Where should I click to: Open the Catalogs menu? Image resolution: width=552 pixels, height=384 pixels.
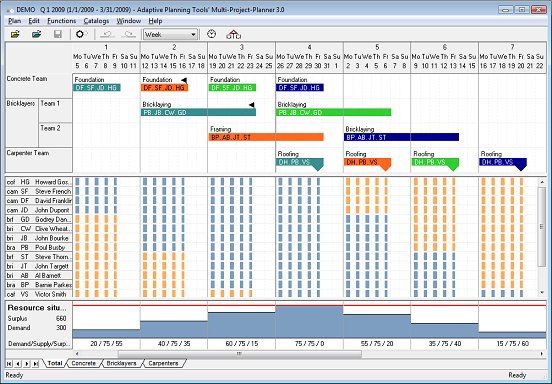point(96,21)
